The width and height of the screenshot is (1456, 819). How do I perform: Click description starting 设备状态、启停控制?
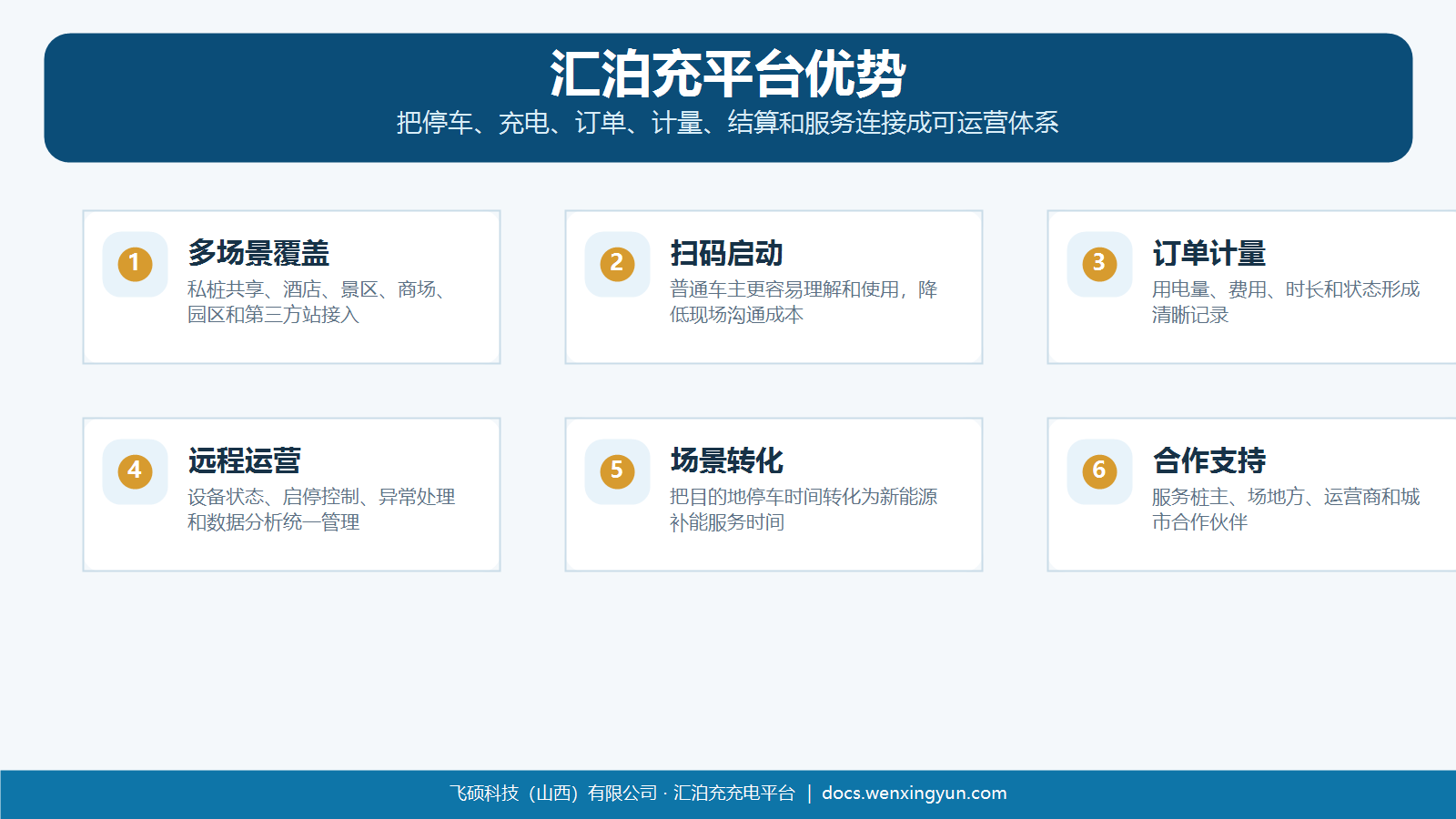click(321, 510)
